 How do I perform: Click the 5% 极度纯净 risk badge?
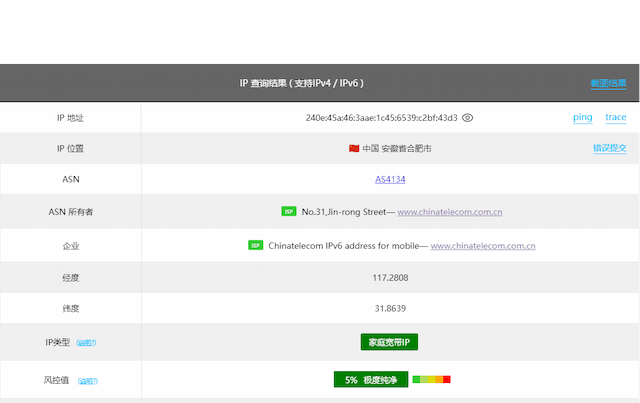click(x=371, y=380)
